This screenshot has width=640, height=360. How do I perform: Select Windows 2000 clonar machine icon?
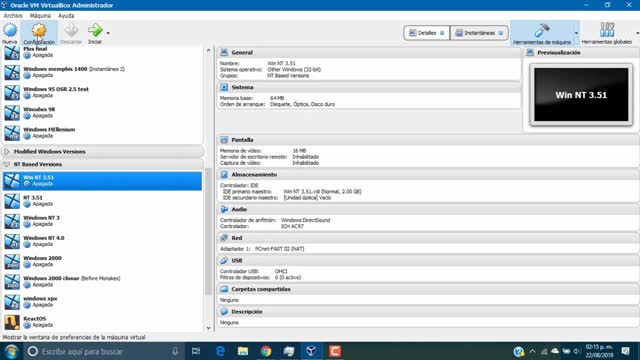12,282
